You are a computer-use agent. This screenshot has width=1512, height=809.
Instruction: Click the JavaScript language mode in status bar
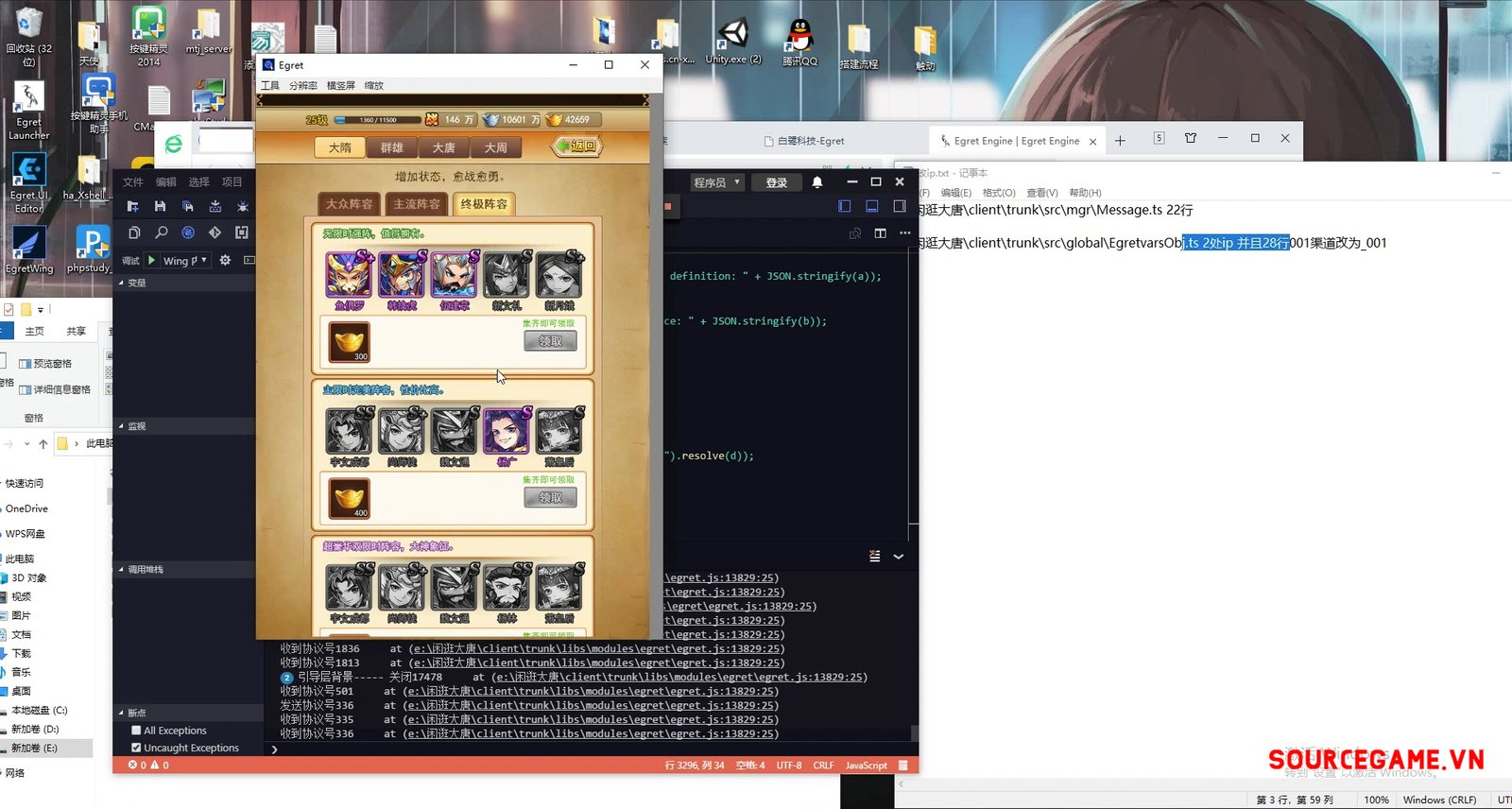tap(866, 766)
